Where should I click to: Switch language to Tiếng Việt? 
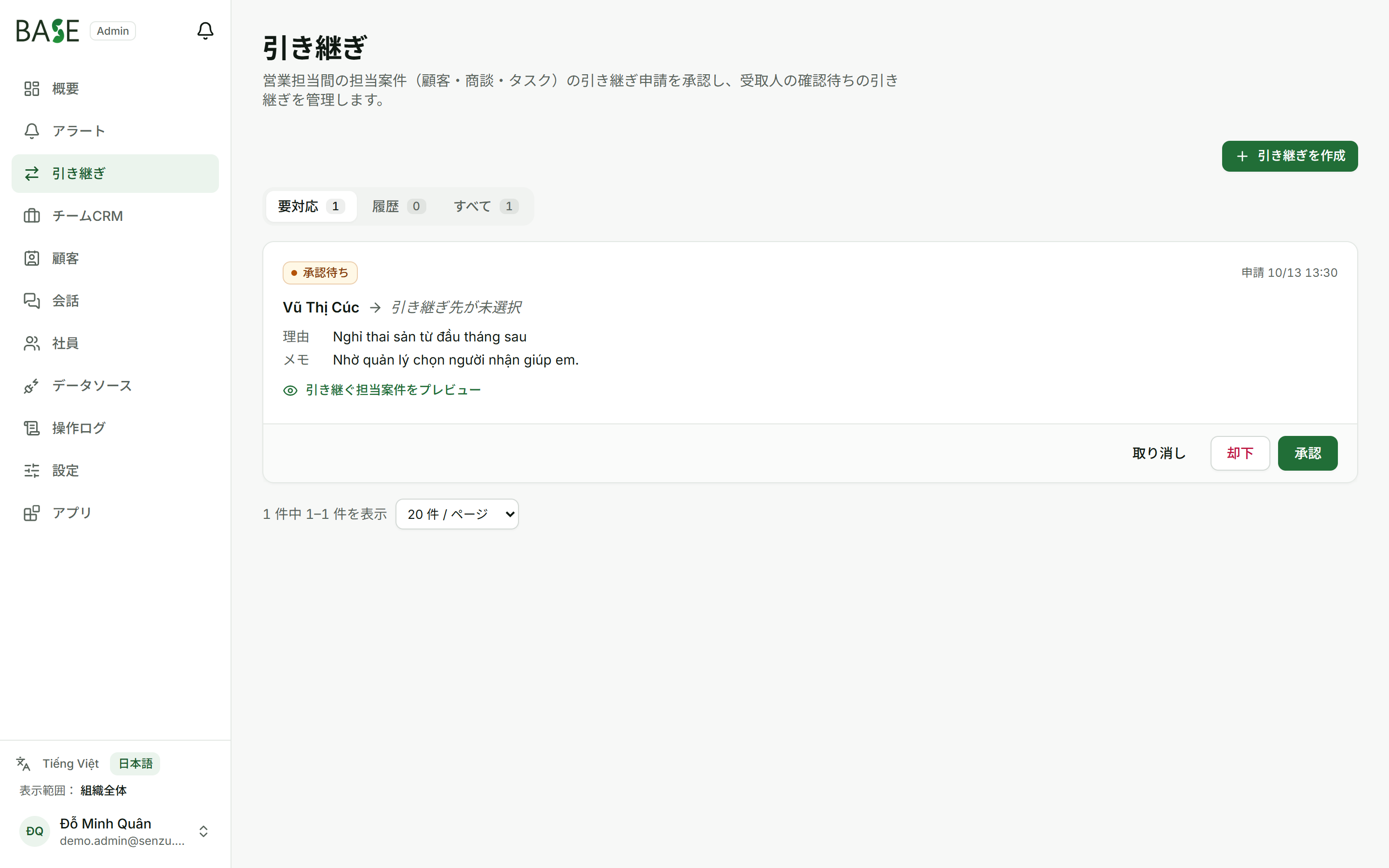coord(70,763)
